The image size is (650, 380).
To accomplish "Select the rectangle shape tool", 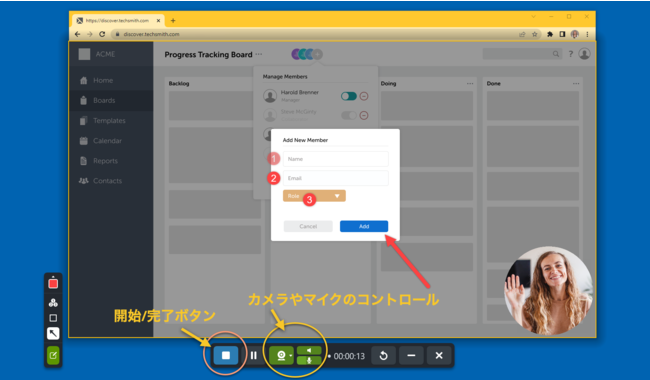I will pyautogui.click(x=53, y=318).
